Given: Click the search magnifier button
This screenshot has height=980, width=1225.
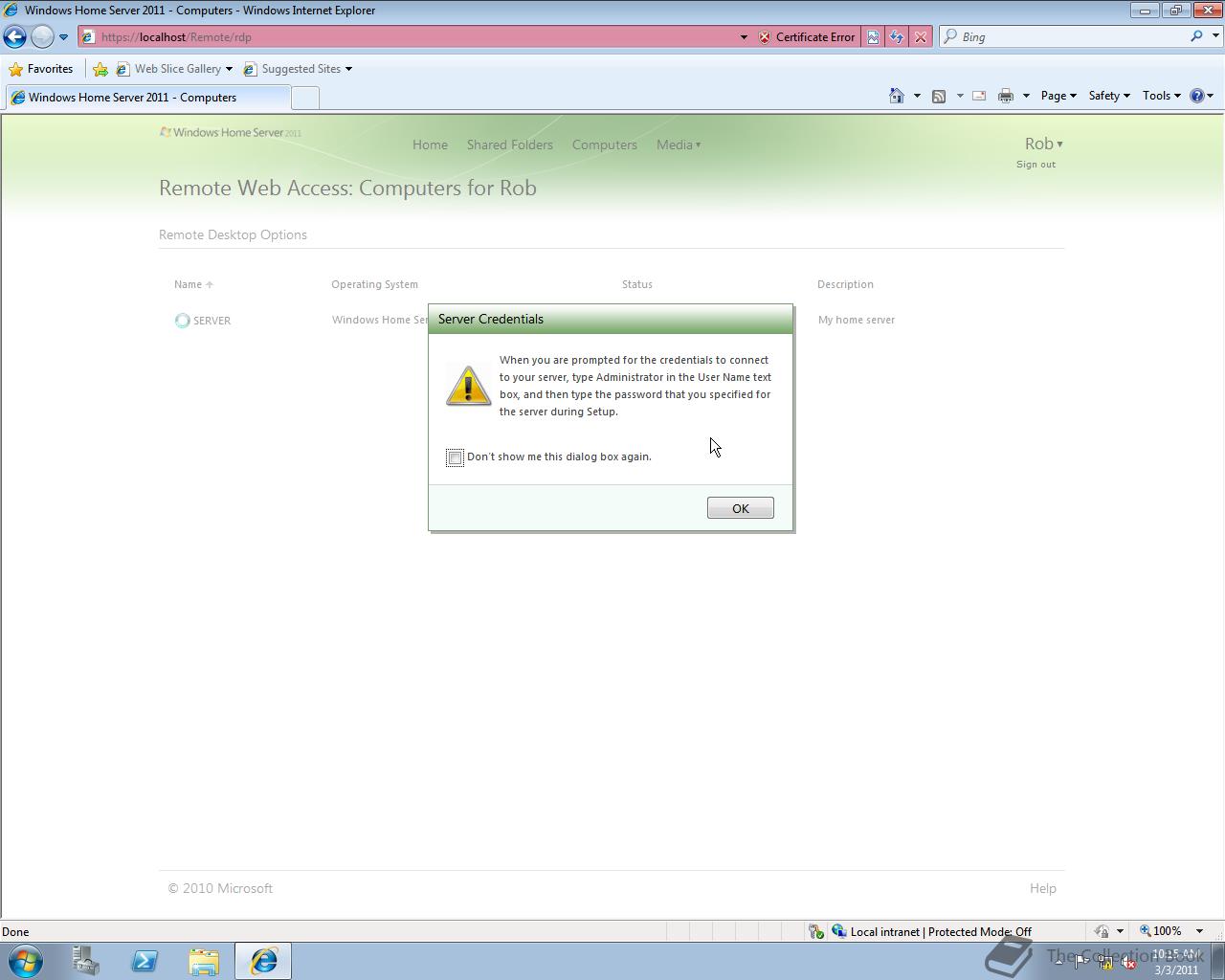Looking at the screenshot, I should (x=1196, y=36).
